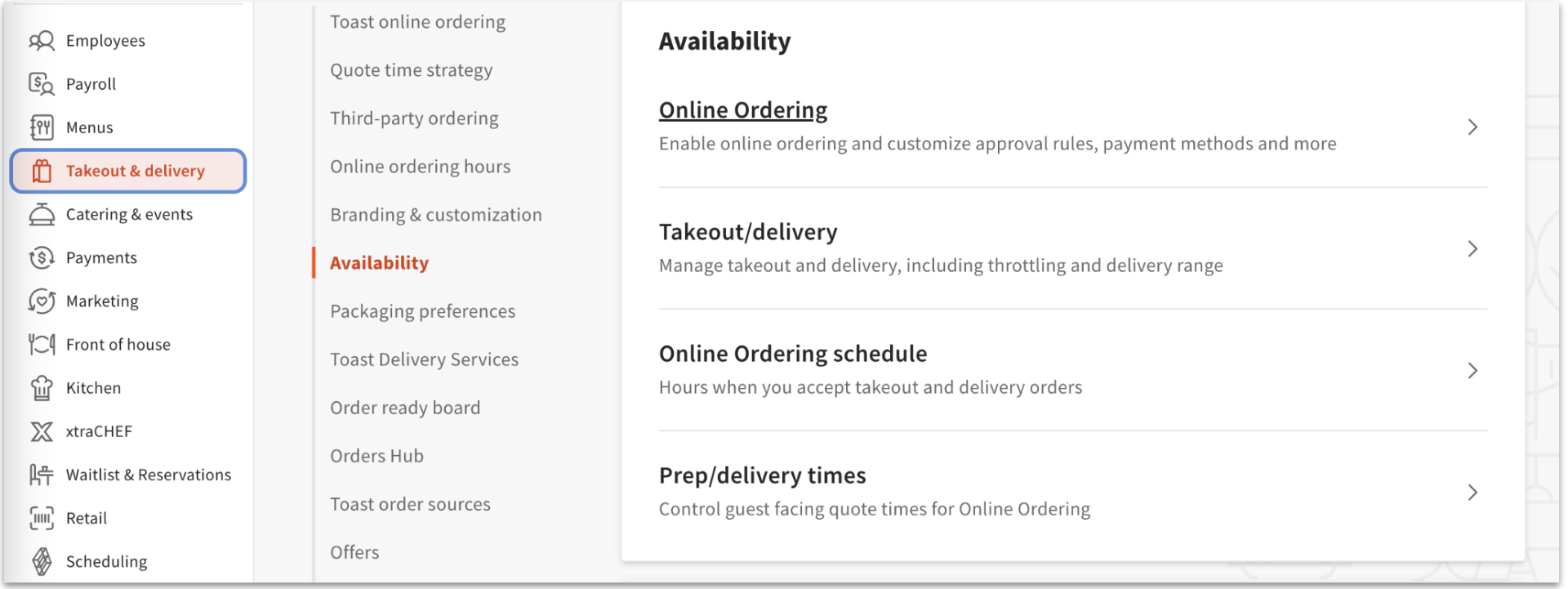
Task: Open Branding & customization submenu item
Action: 436,215
